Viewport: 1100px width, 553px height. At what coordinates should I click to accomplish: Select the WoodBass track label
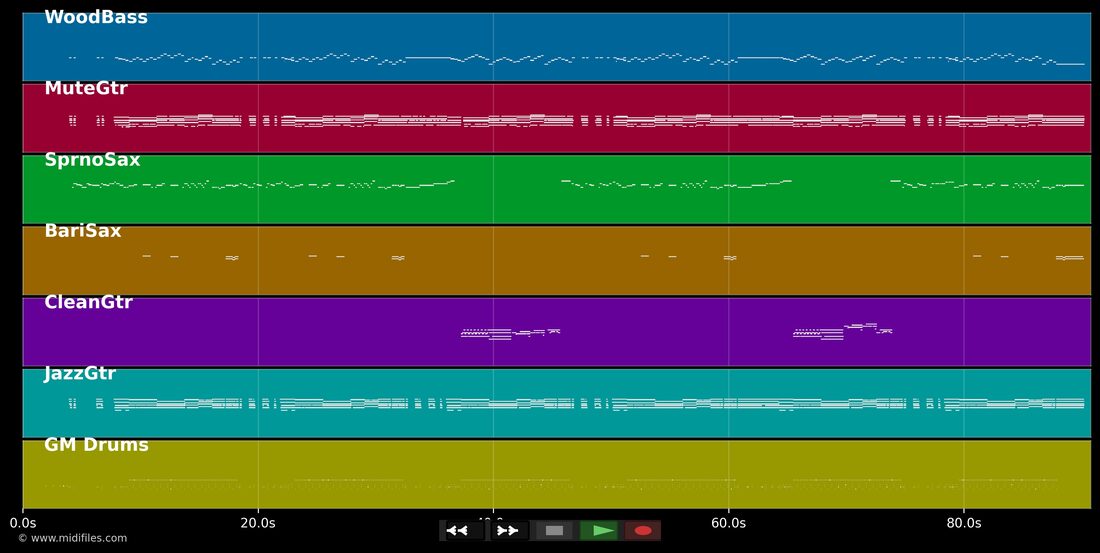pos(96,18)
